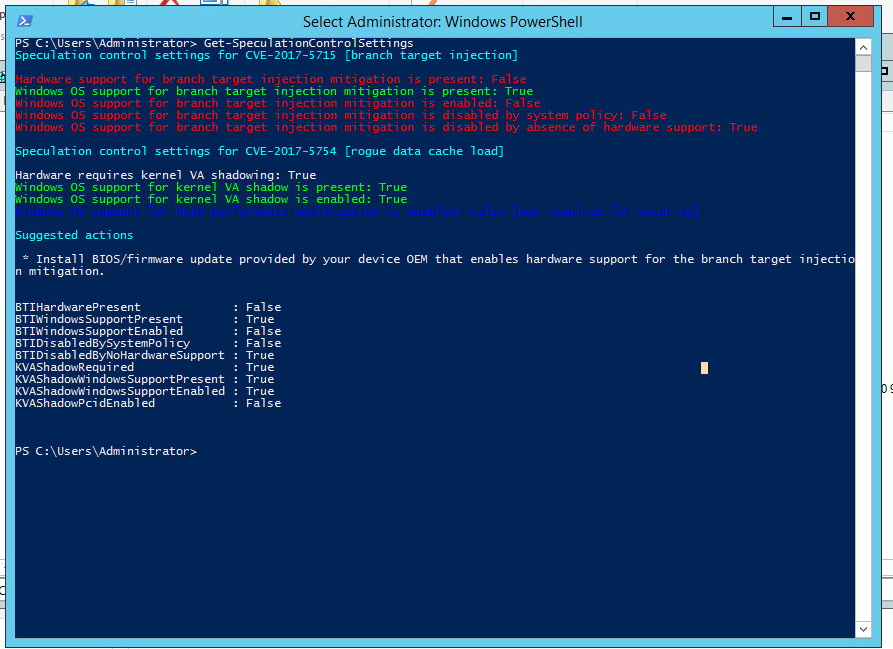Maximize the PowerShell window

pos(815,17)
